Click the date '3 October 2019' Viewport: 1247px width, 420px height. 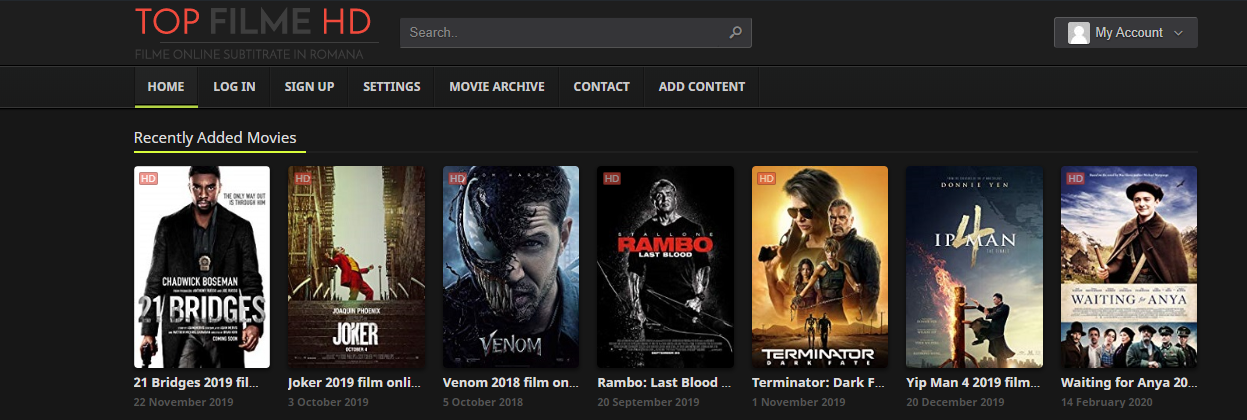(328, 402)
